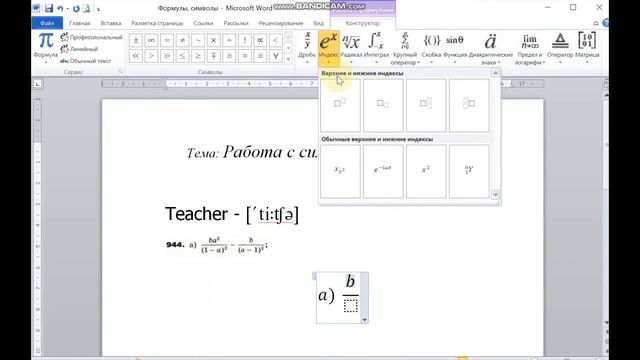This screenshot has height=360, width=640.
Task: Insert the x squared preset
Action: pyautogui.click(x=426, y=171)
